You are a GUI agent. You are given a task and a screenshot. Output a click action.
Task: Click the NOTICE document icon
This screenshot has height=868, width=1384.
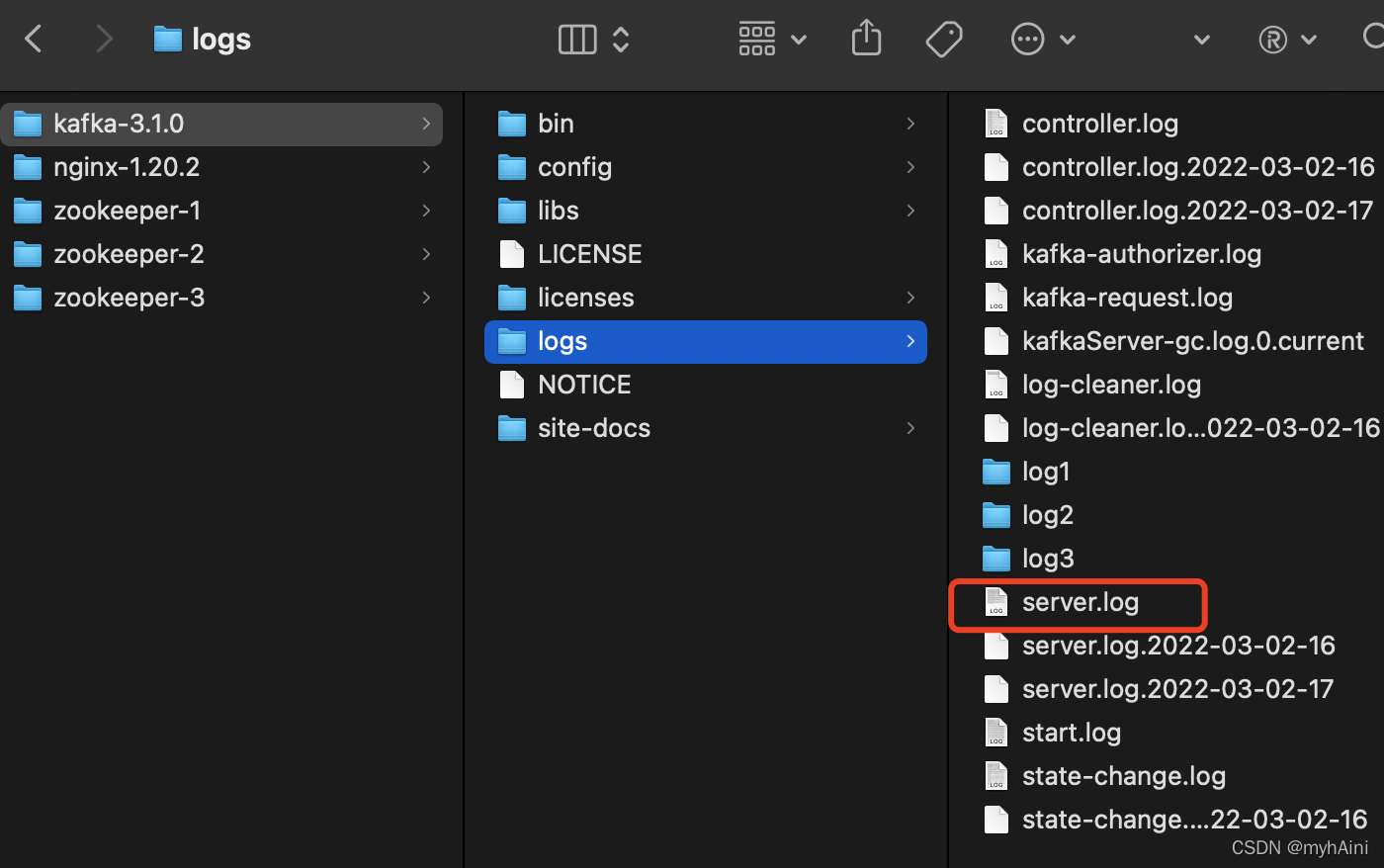pyautogui.click(x=512, y=385)
